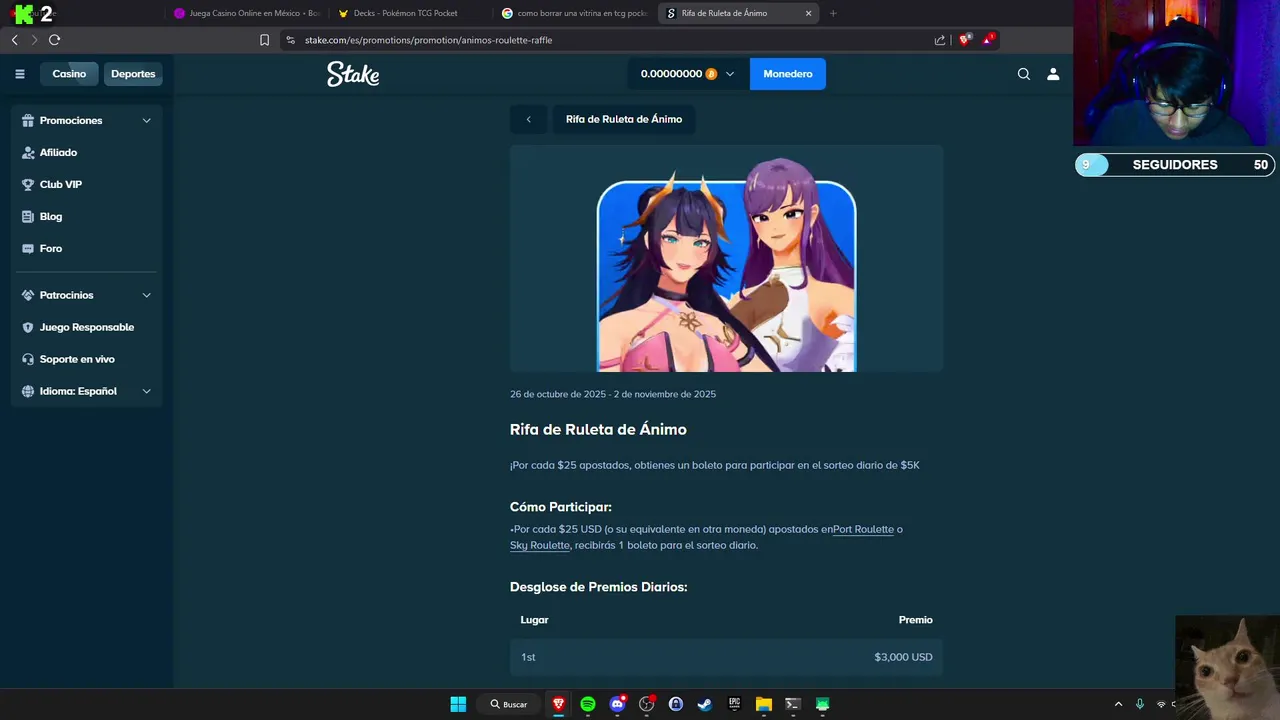Open a new browser tab

[x=833, y=13]
